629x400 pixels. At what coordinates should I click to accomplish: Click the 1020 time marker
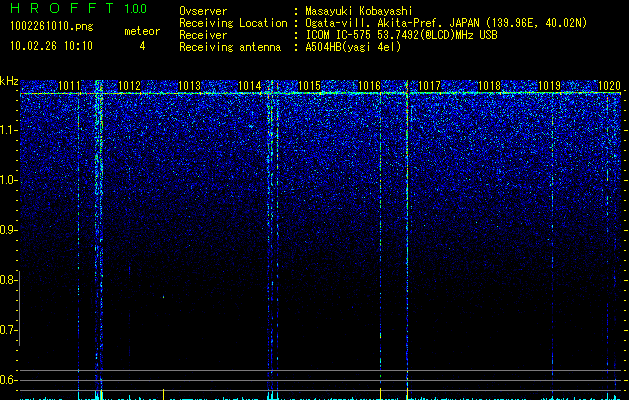(609, 86)
